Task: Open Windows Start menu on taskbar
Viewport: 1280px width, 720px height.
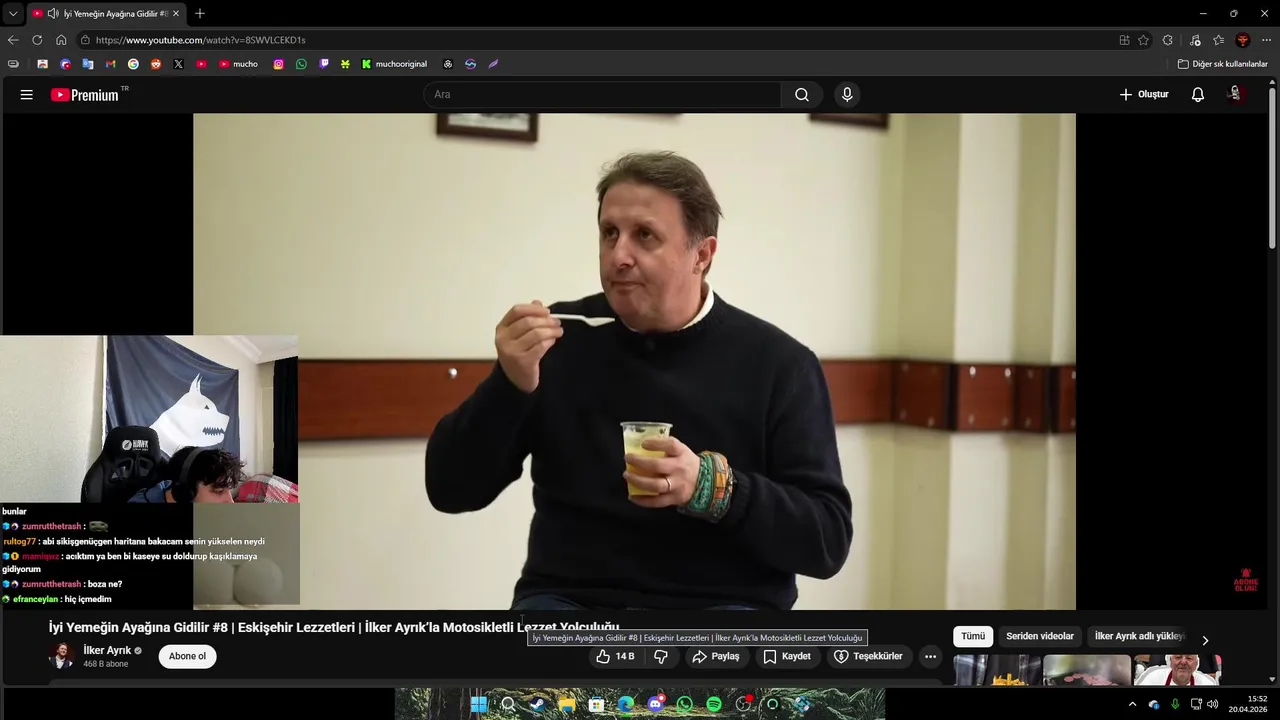Action: pyautogui.click(x=479, y=704)
